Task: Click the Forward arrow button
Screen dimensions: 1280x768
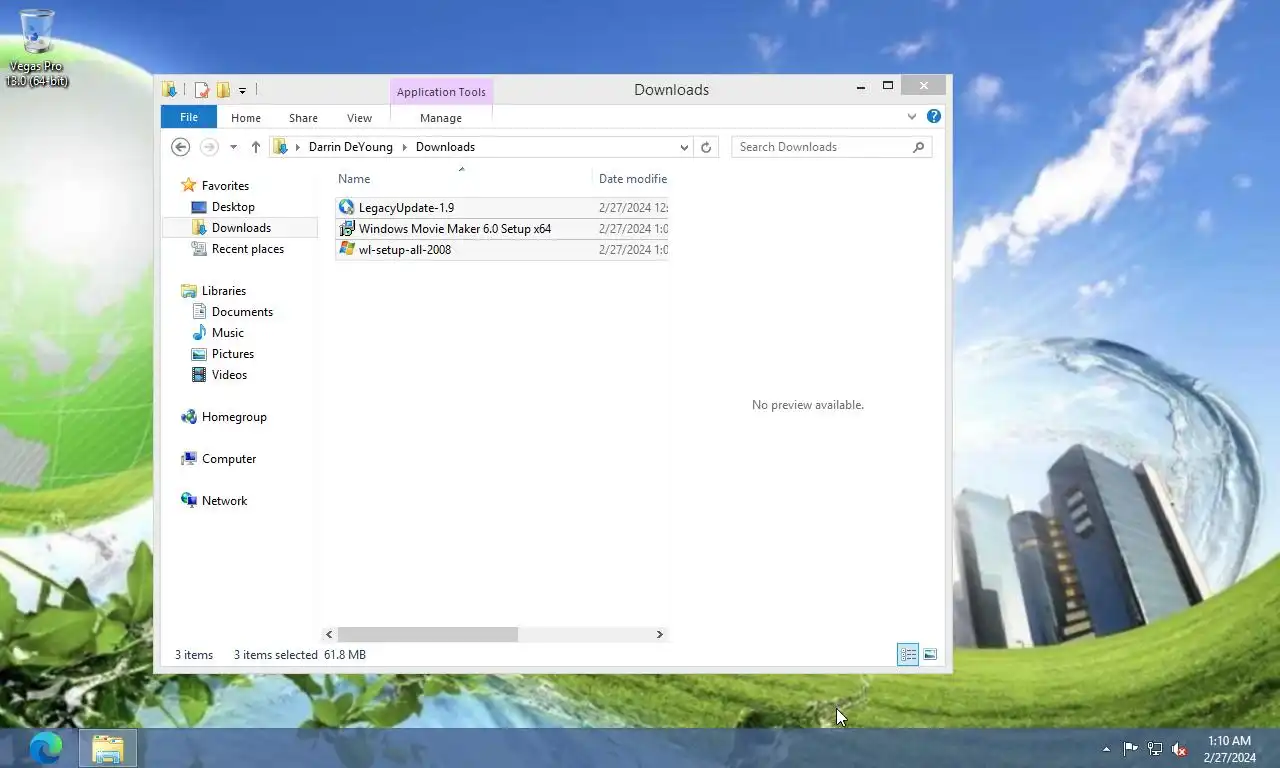Action: 209,147
